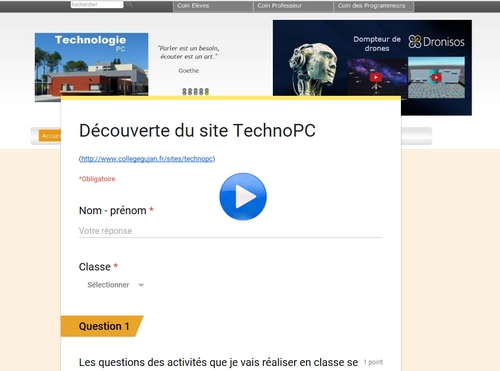
Task: Select the green last slideshow dot
Action: [x=207, y=92]
